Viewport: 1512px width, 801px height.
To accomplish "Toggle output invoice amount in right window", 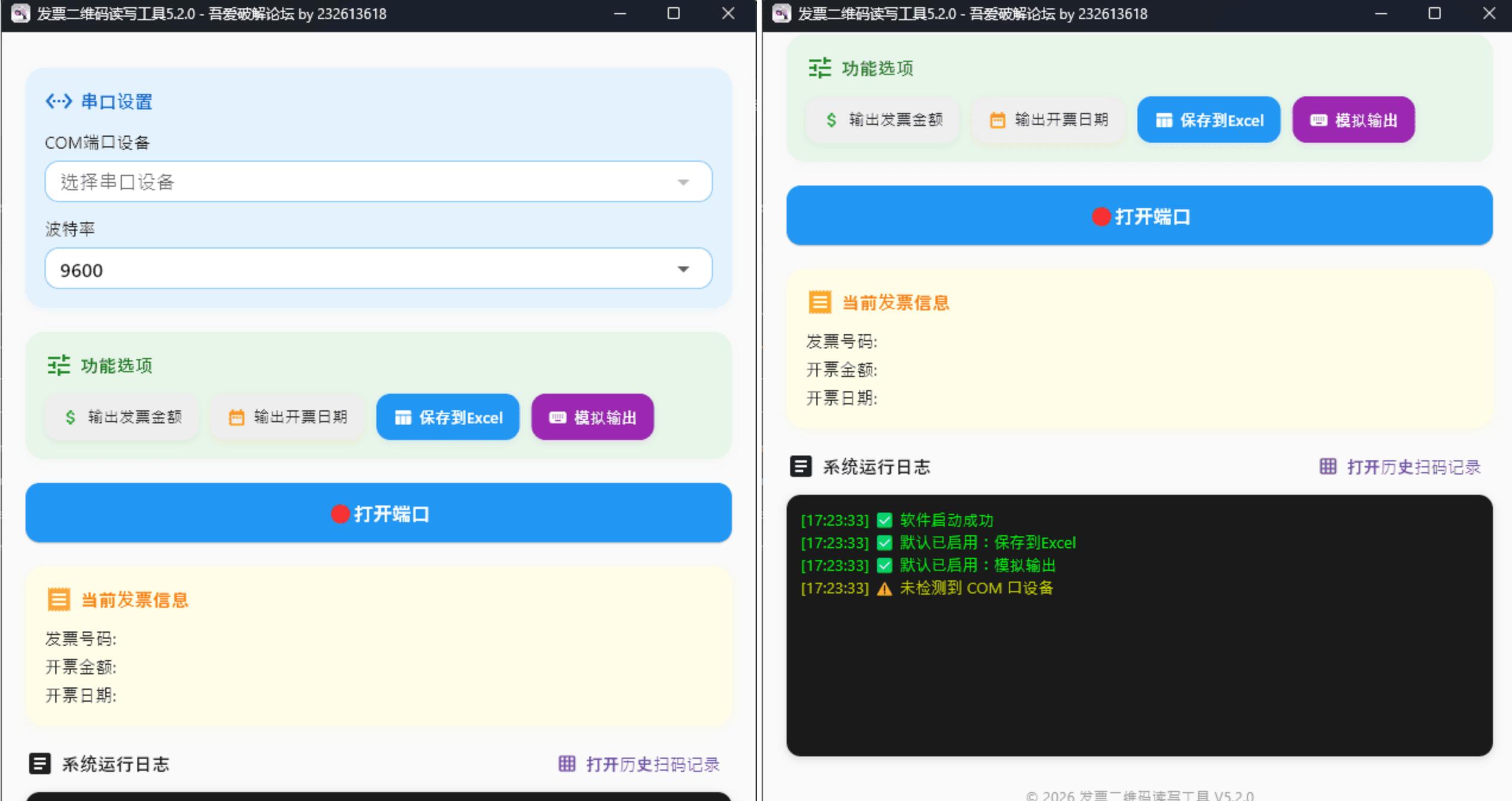I will point(882,120).
